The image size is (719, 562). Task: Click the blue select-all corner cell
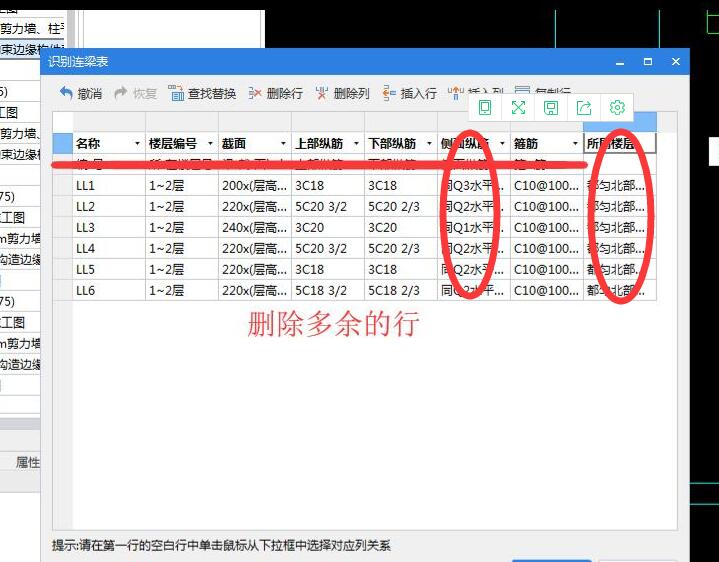tap(63, 143)
